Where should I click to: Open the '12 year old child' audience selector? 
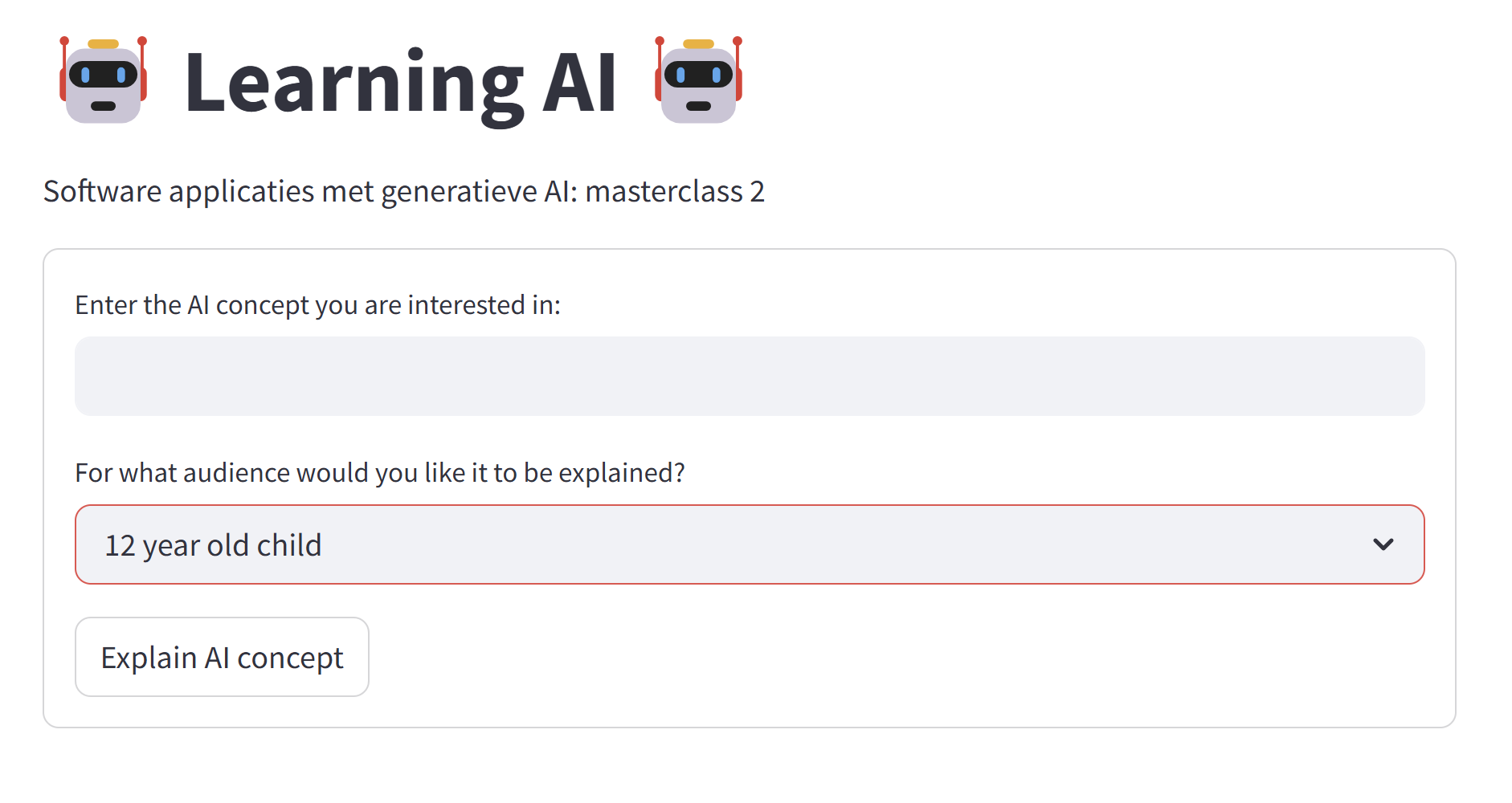click(x=750, y=544)
